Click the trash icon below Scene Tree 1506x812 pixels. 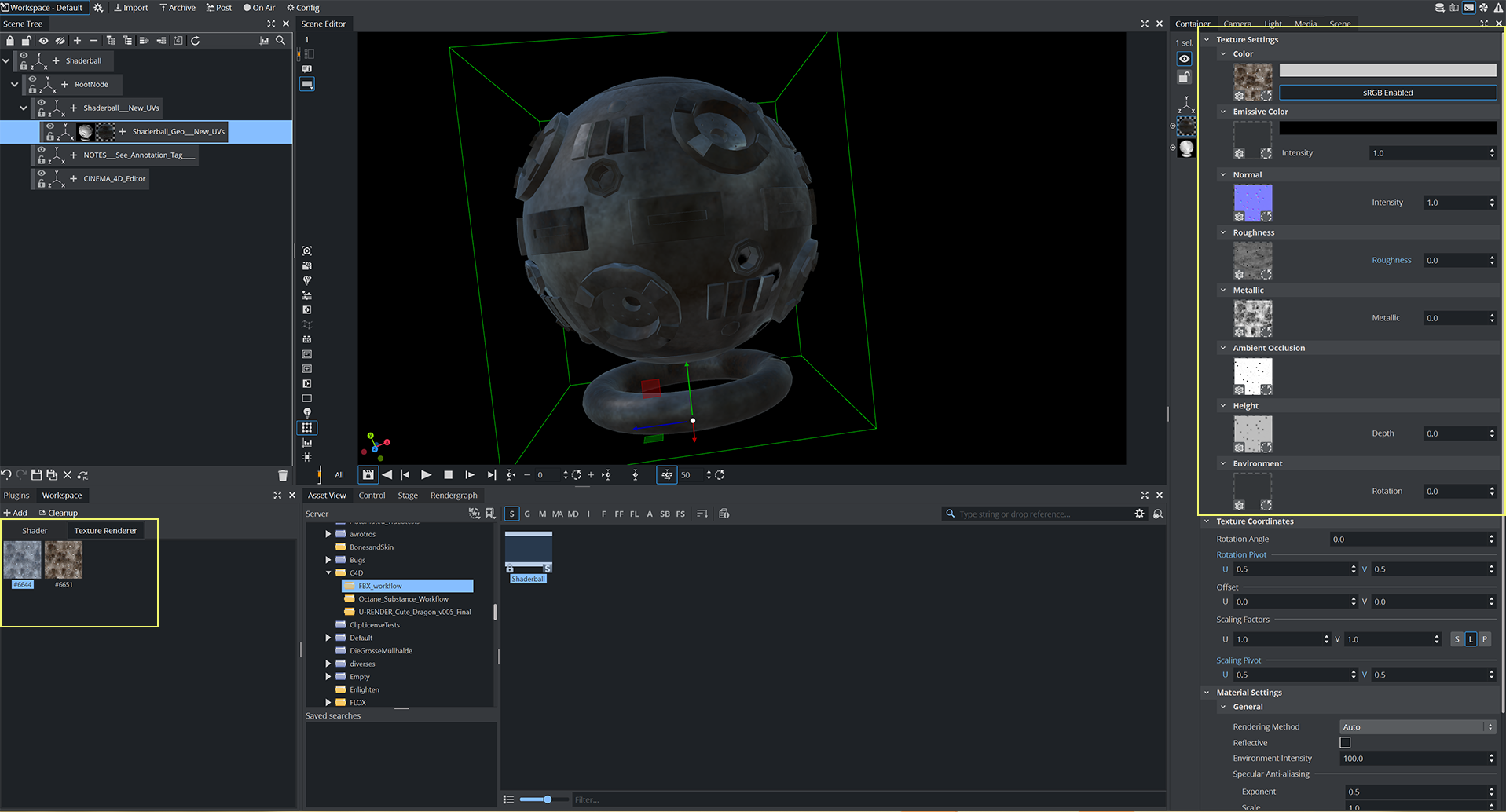click(x=283, y=475)
